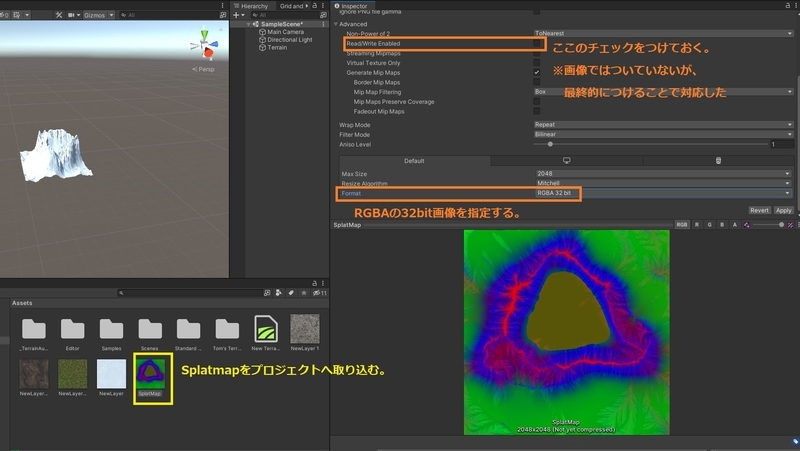Click the scene view three-dot options icon
Image resolution: width=800 pixels, height=451 pixels.
click(222, 6)
